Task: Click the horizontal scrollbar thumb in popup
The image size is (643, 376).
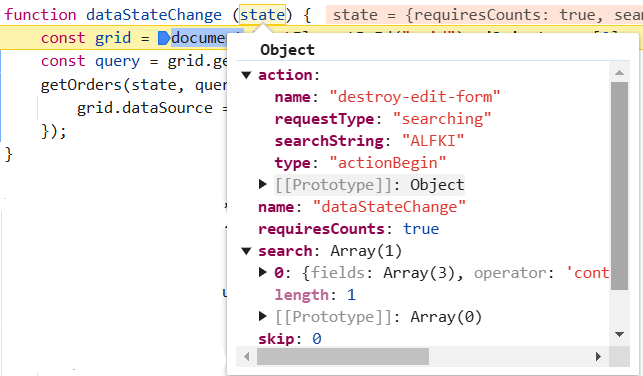Action: pos(343,356)
